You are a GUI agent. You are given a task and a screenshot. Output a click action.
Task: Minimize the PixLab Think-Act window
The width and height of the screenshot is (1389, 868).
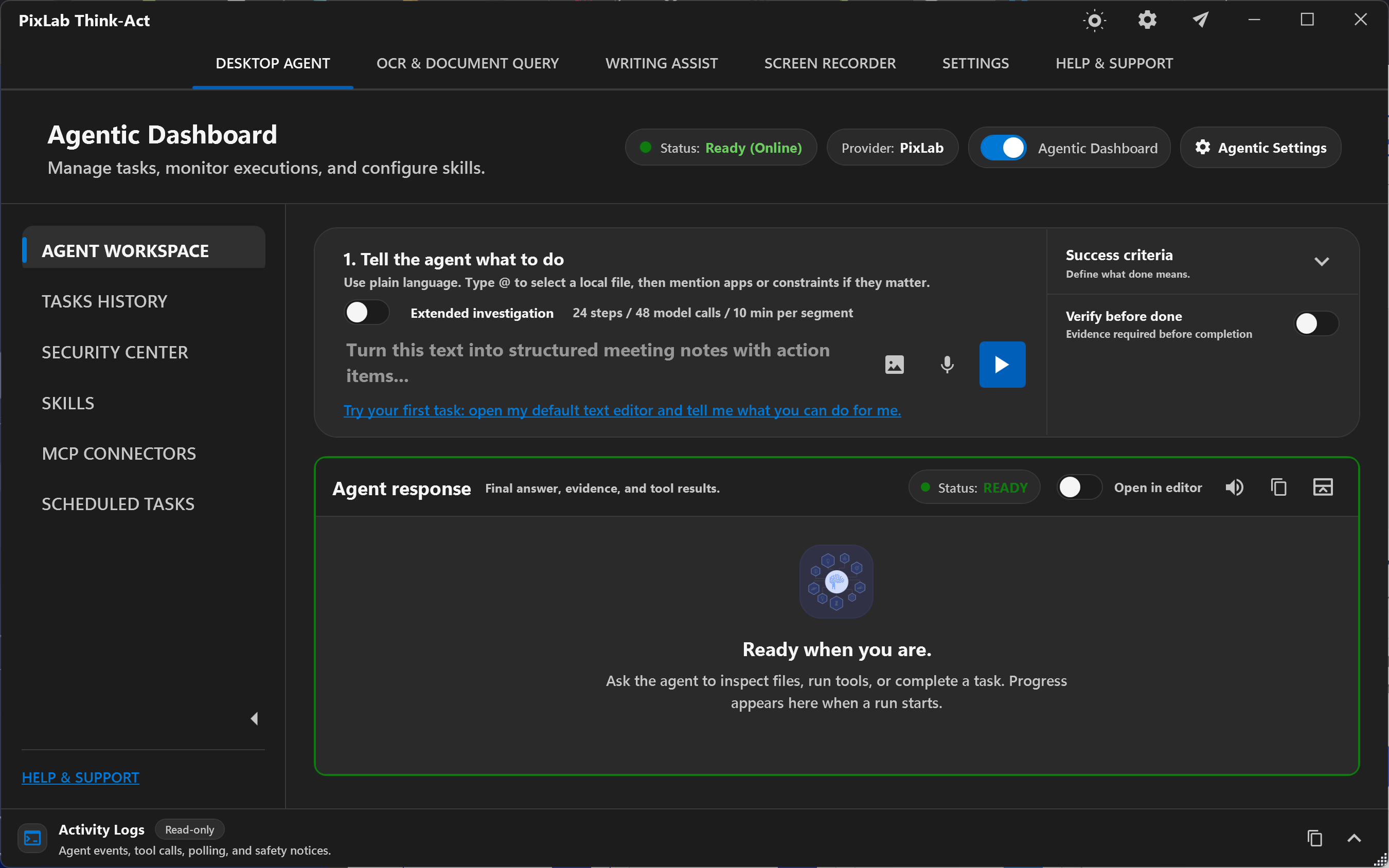tap(1254, 20)
